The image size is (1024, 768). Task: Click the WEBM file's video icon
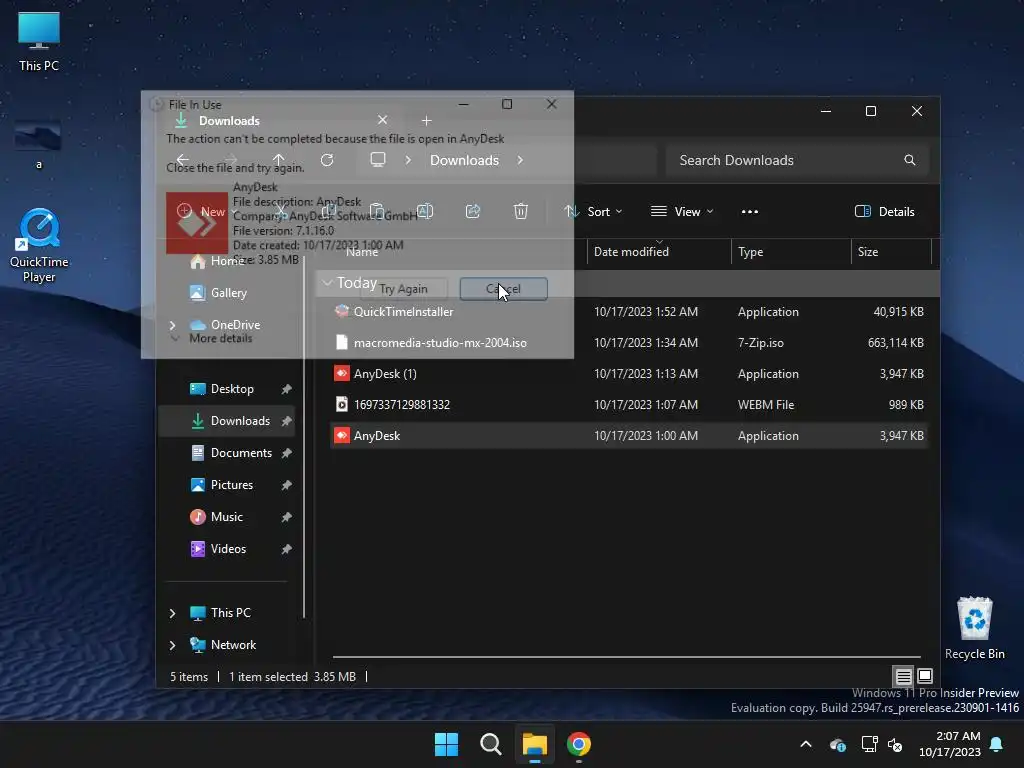click(x=342, y=404)
